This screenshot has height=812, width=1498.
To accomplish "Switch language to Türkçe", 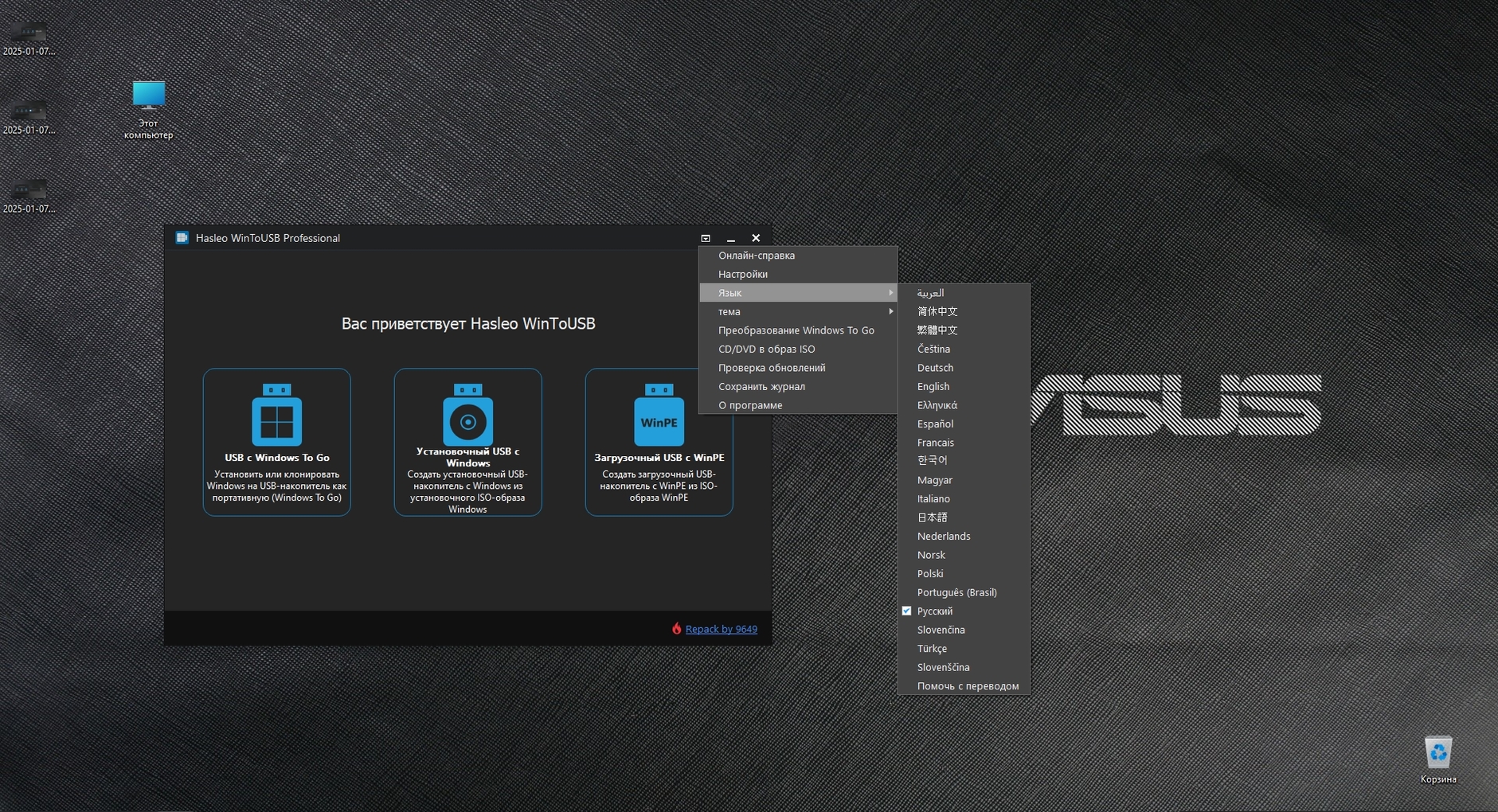I will [964, 648].
